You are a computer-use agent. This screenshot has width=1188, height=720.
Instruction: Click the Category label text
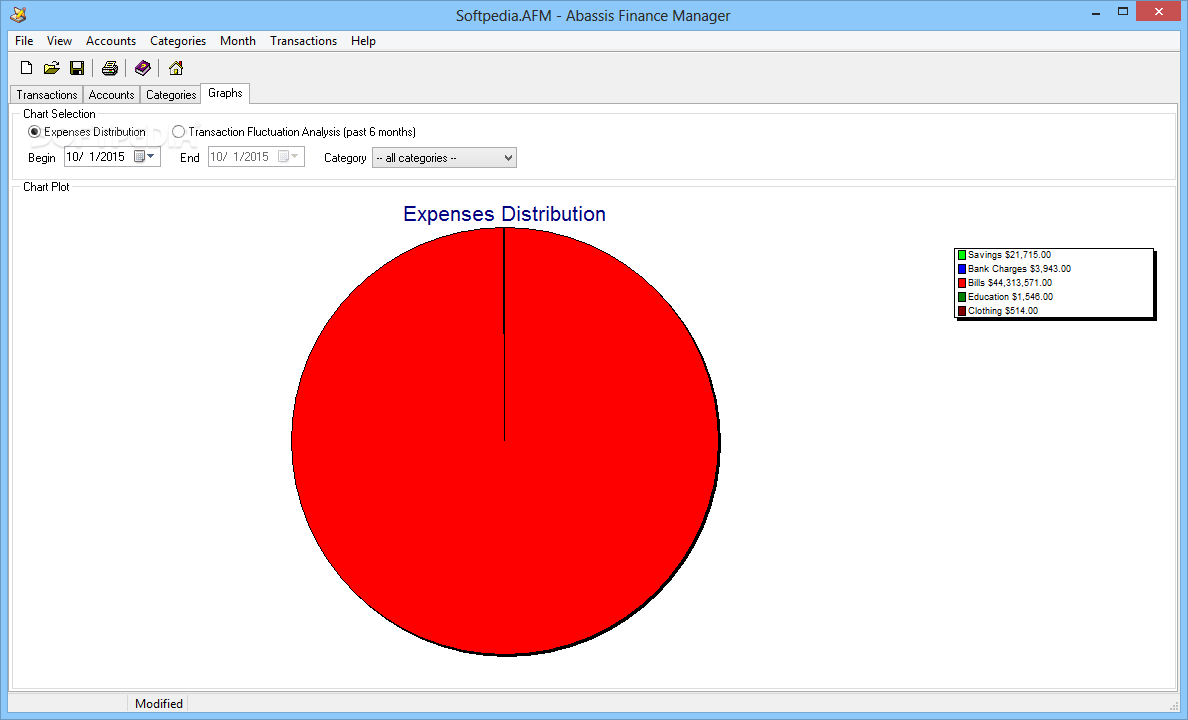(x=345, y=158)
